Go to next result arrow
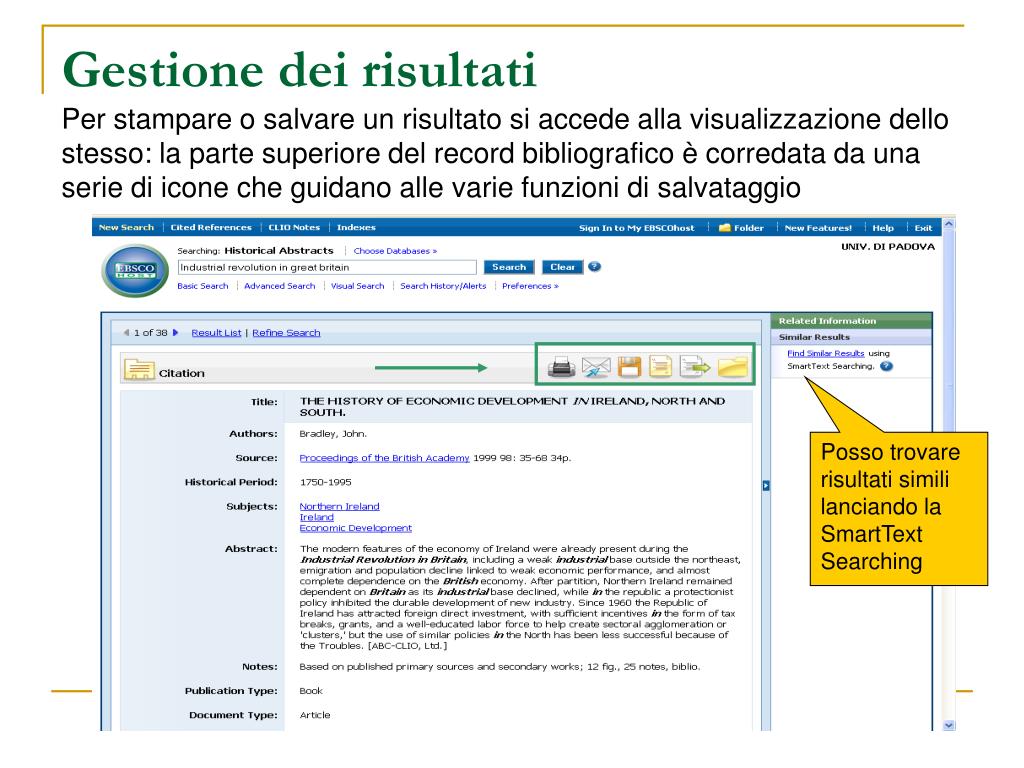The width and height of the screenshot is (1024, 768). click(175, 332)
